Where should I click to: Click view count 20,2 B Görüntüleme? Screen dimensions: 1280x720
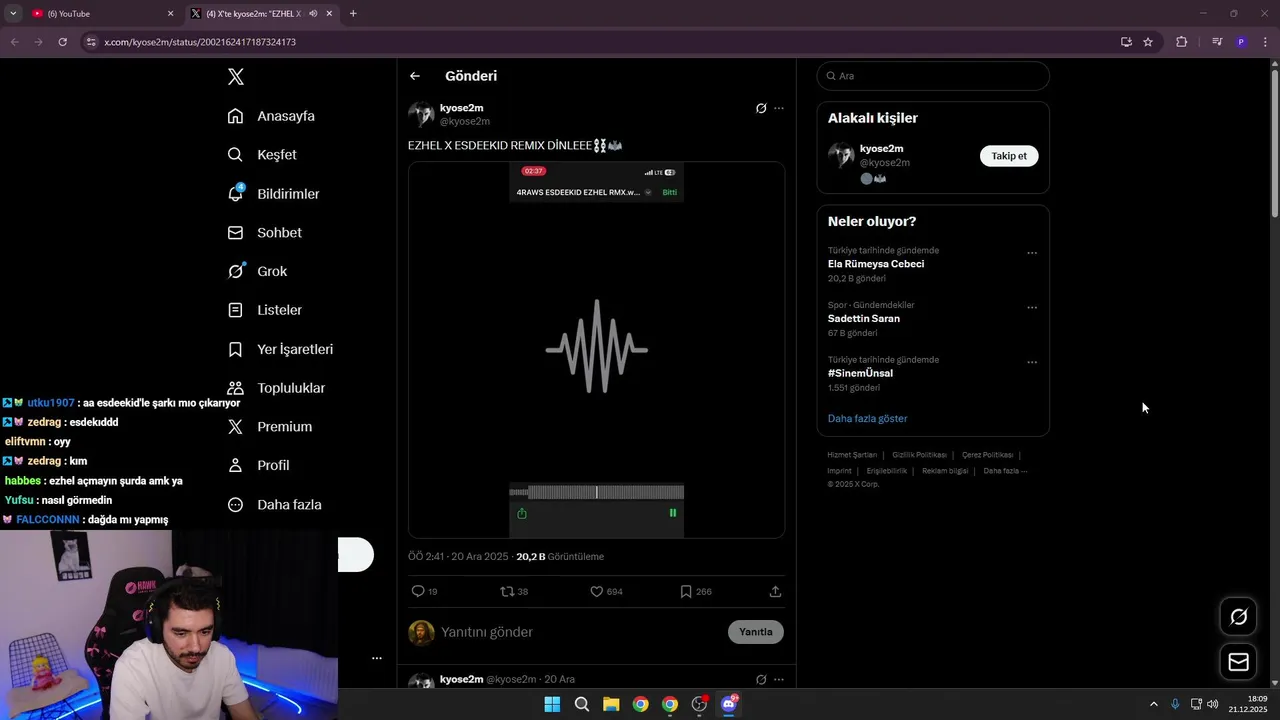click(x=560, y=557)
